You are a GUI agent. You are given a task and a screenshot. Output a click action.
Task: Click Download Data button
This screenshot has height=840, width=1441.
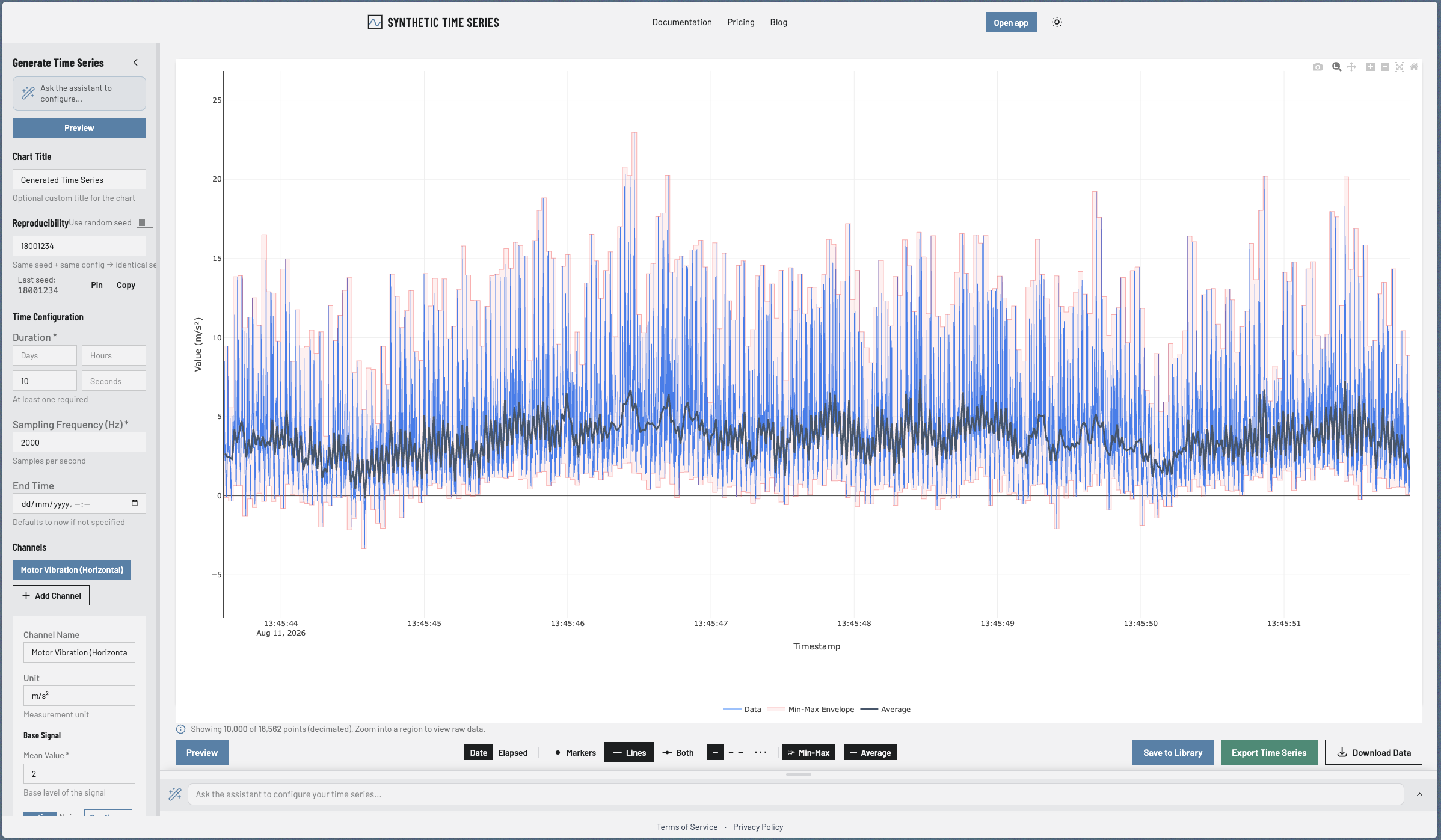(x=1374, y=753)
